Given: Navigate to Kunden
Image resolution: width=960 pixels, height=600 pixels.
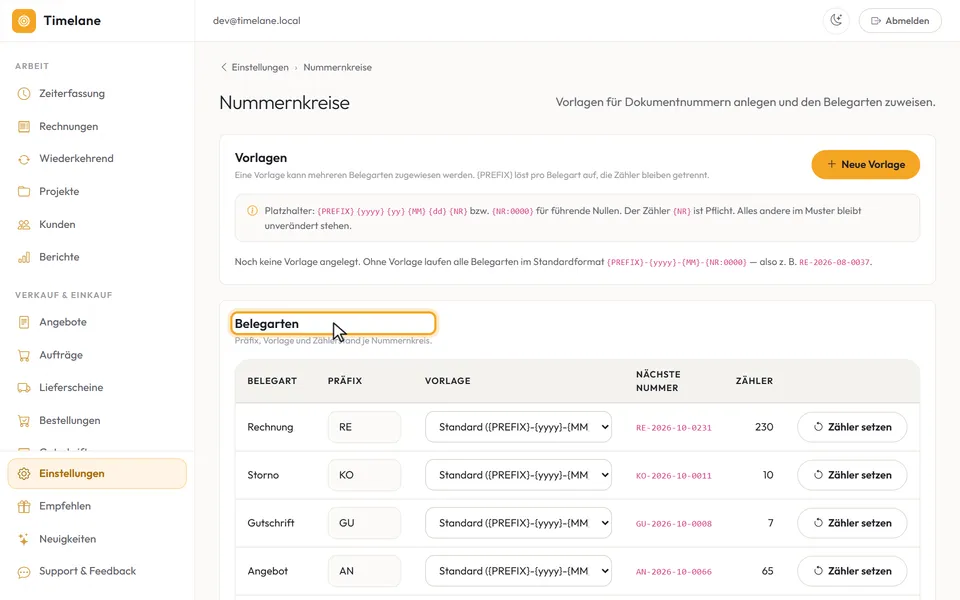Looking at the screenshot, I should click(x=97, y=225).
